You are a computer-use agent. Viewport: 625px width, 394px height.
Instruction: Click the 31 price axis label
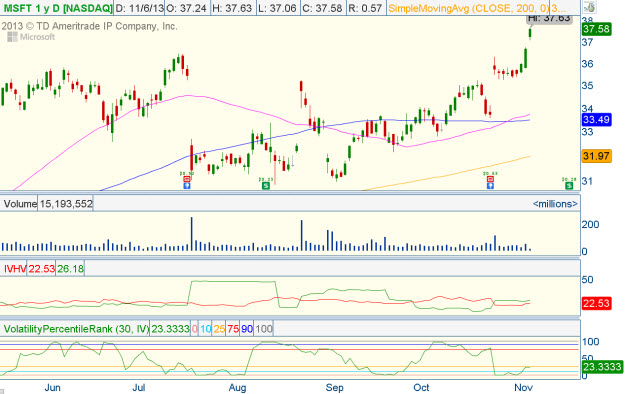pos(587,181)
